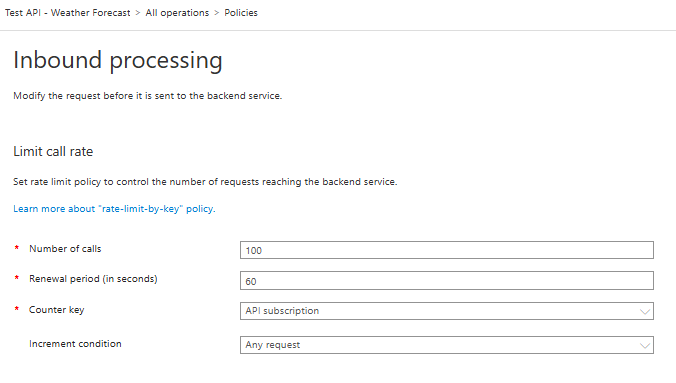Click the Inbound processing heading
This screenshot has width=676, height=383.
(x=118, y=60)
